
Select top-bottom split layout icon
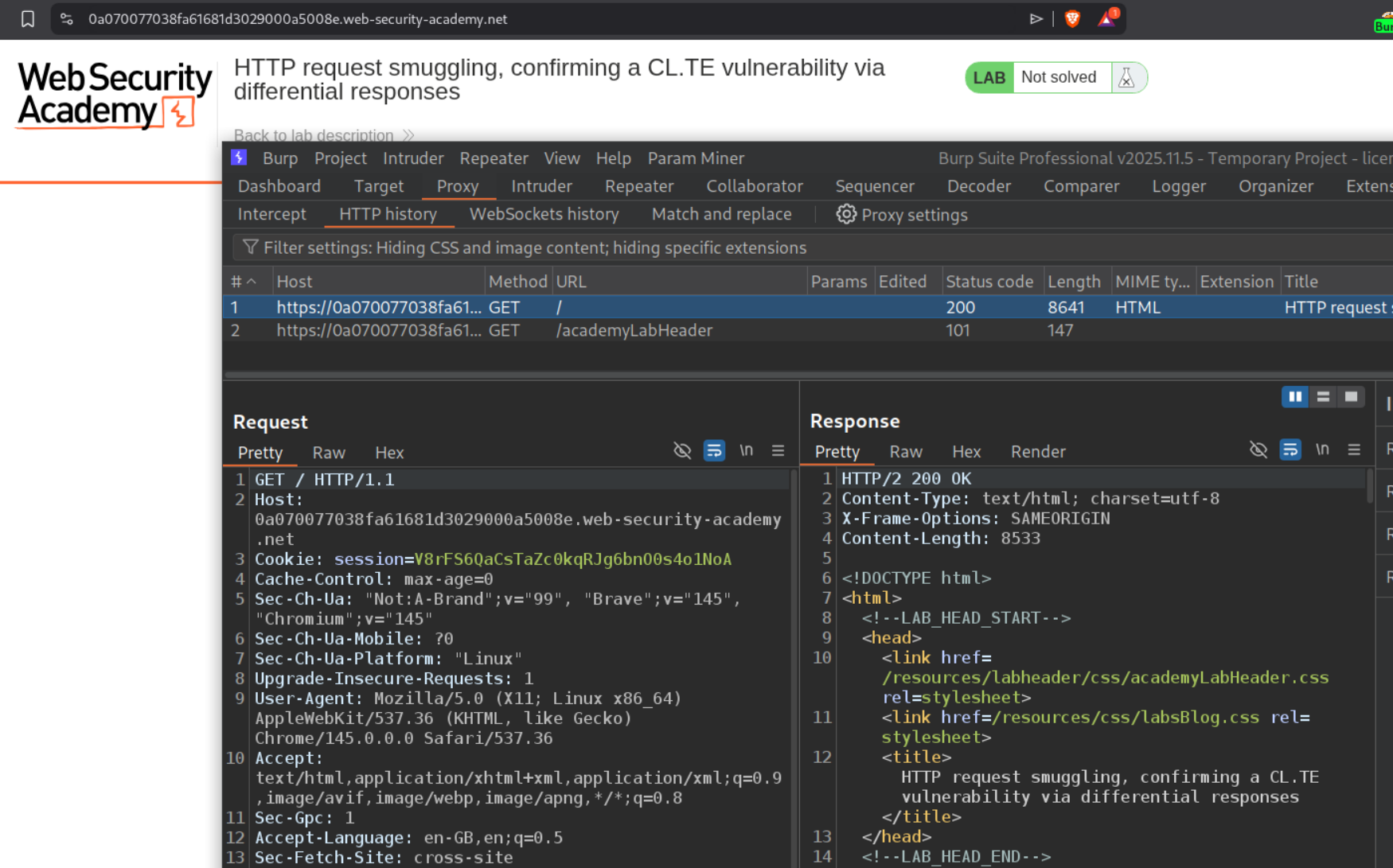tap(1323, 397)
